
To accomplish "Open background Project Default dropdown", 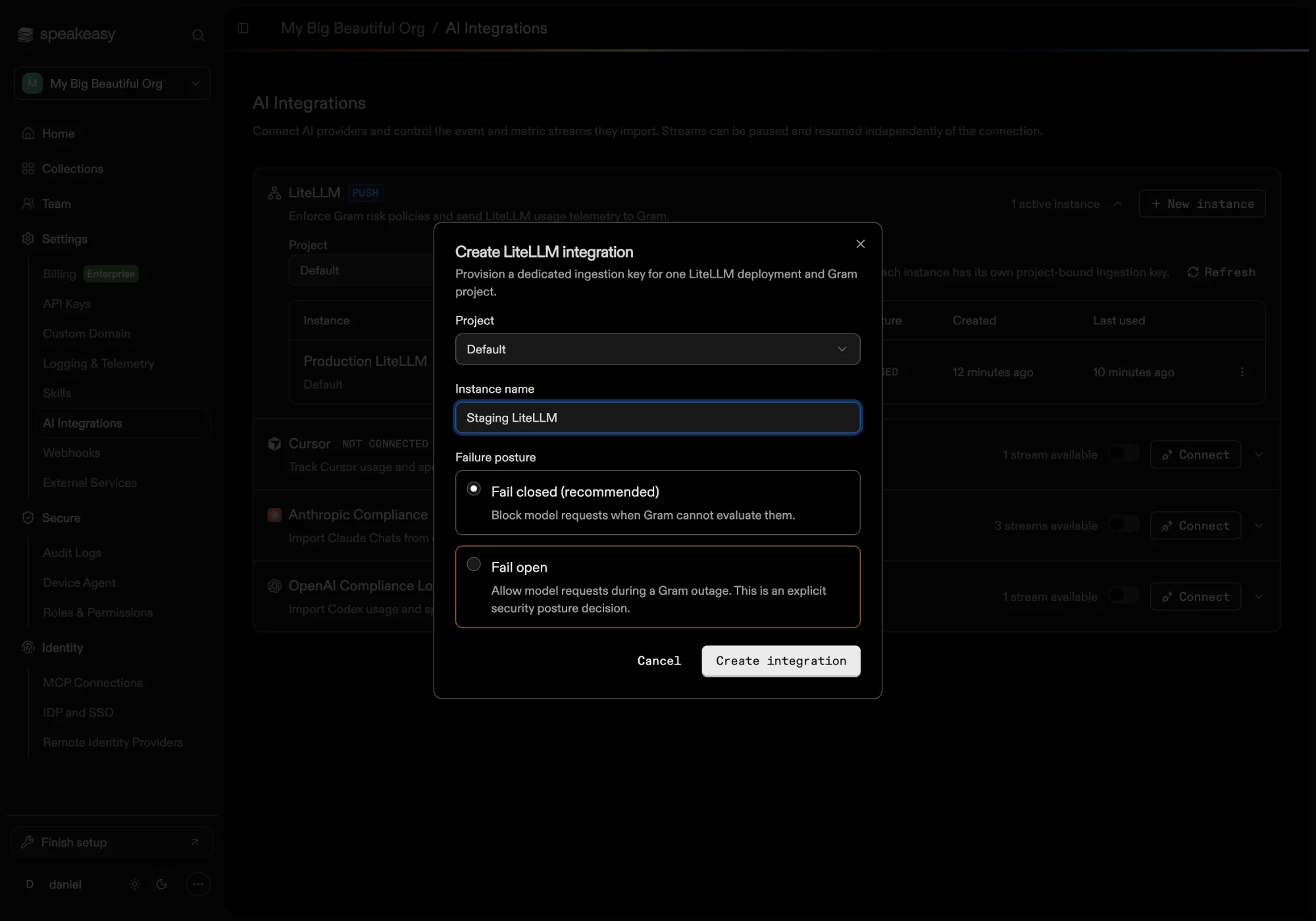I will click(361, 270).
